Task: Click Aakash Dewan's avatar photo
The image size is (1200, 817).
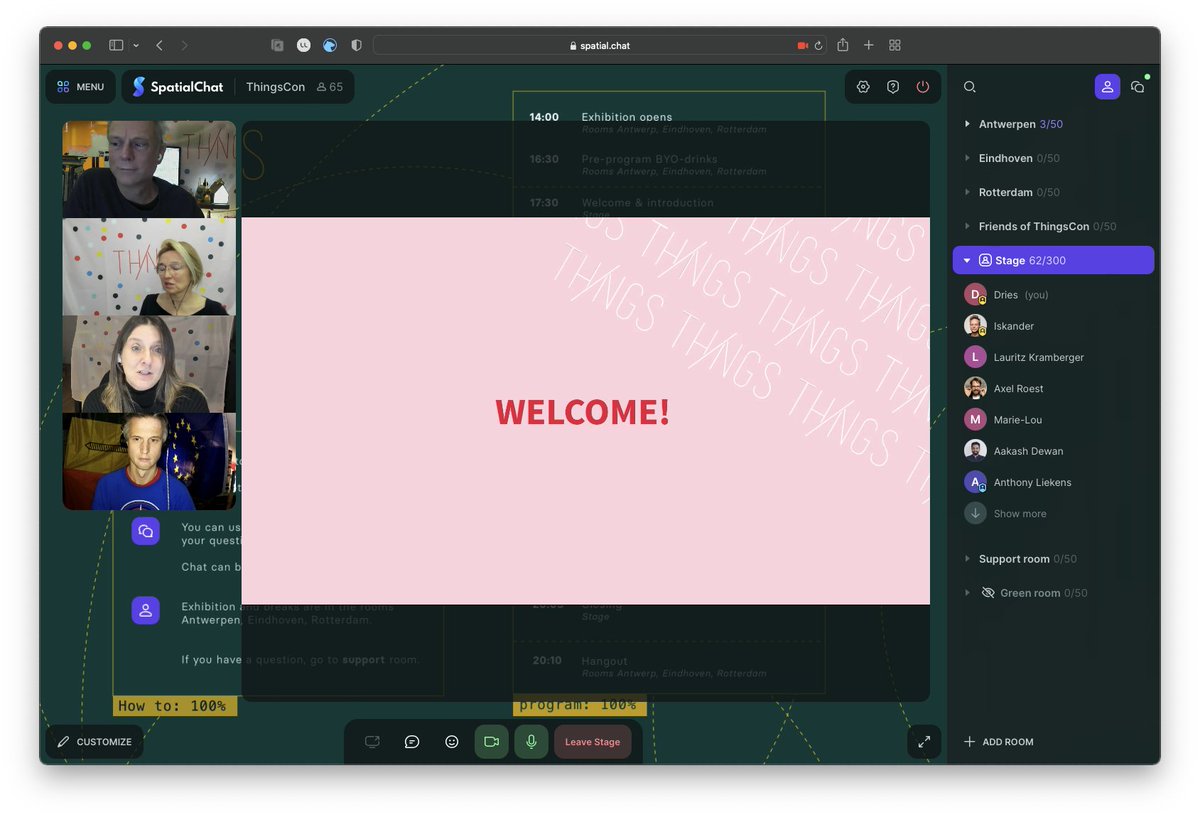Action: [x=975, y=451]
